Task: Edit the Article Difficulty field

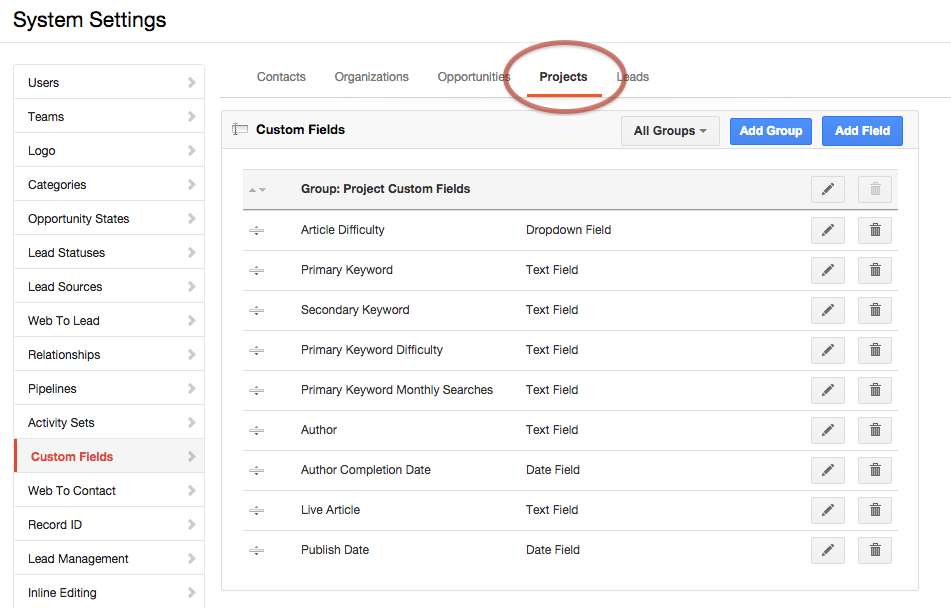Action: tap(827, 230)
